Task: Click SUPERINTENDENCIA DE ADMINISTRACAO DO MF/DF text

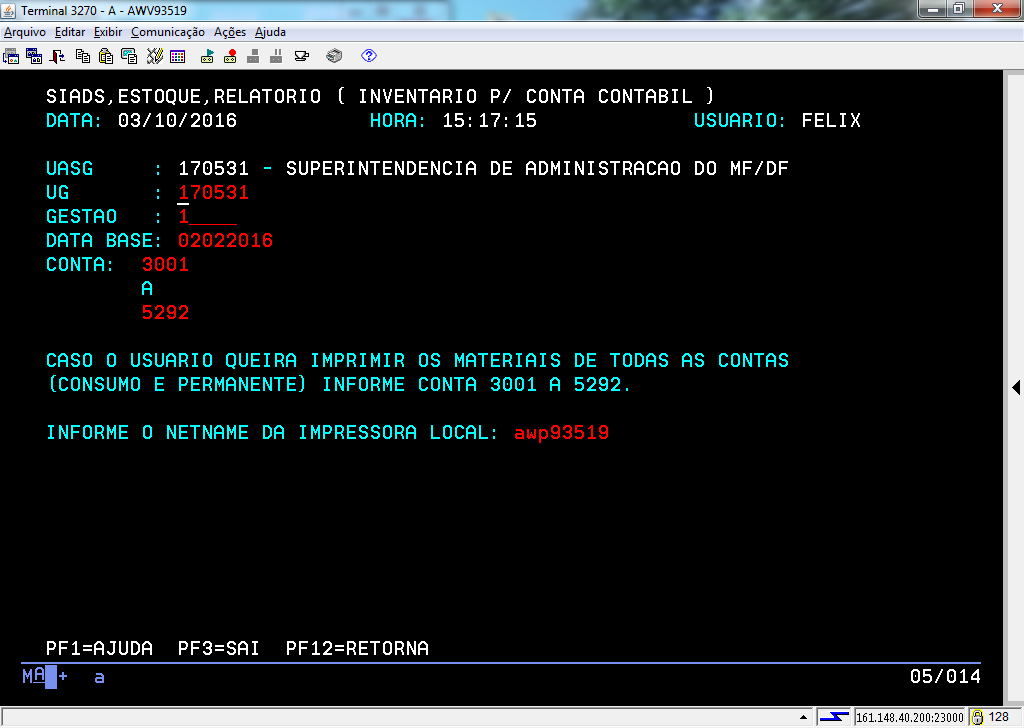Action: click(537, 168)
